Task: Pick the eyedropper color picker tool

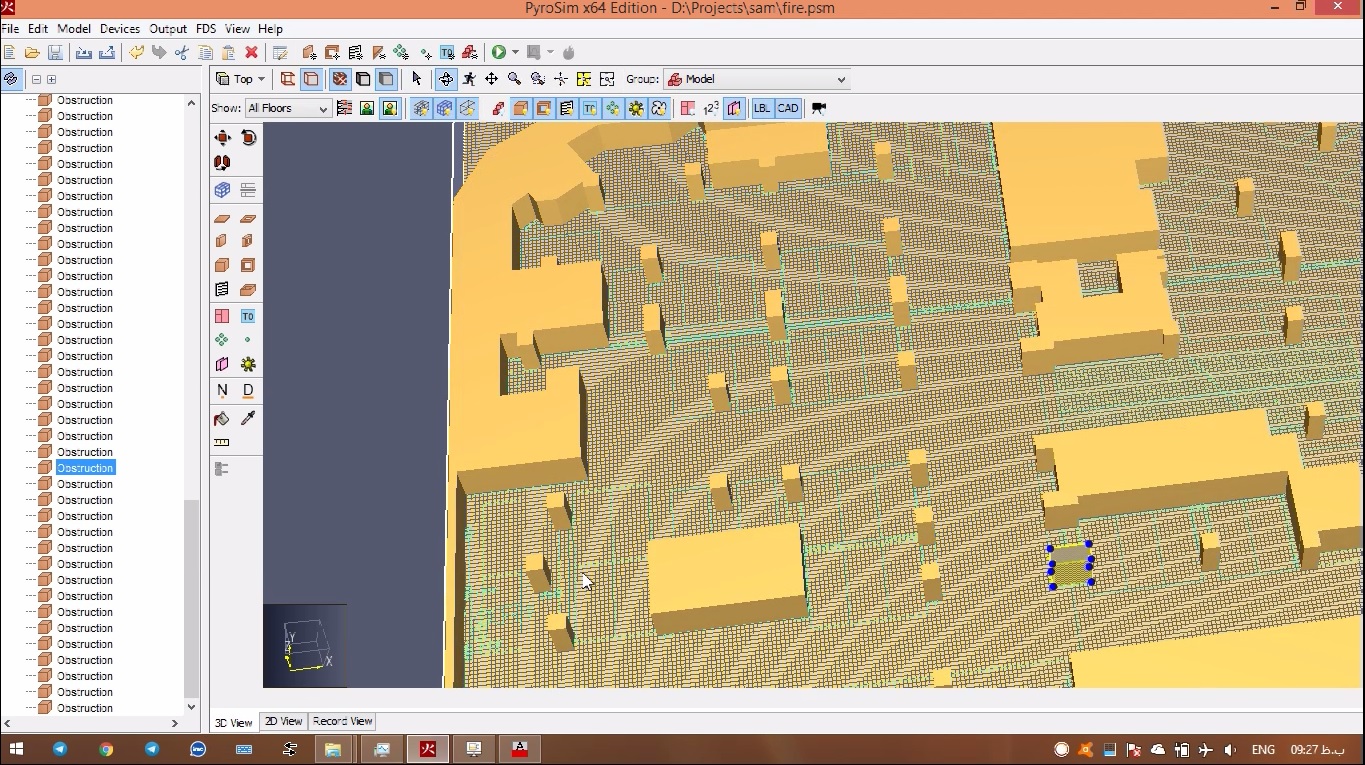Action: [248, 418]
